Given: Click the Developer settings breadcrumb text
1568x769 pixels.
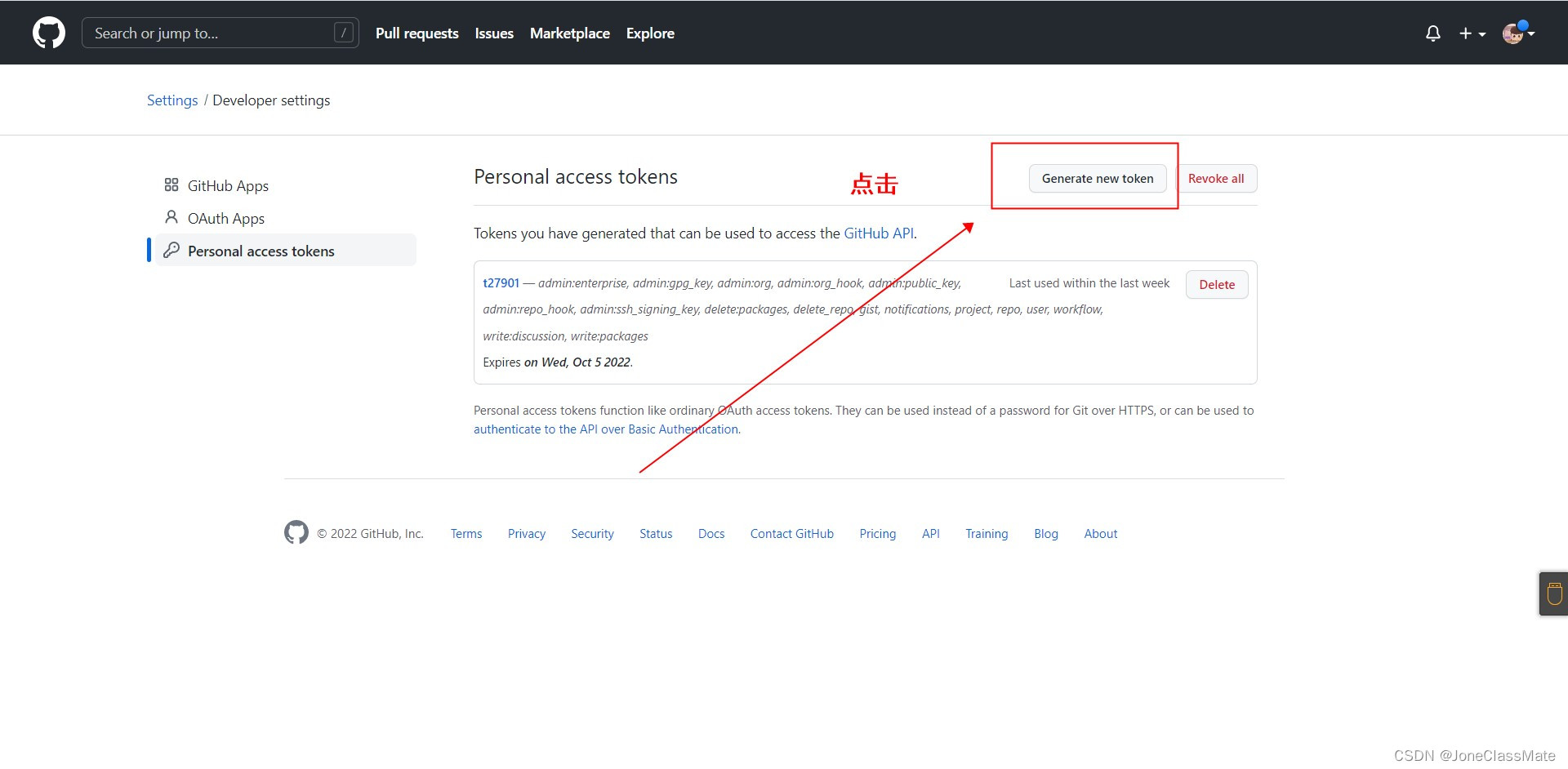Looking at the screenshot, I should click(271, 100).
